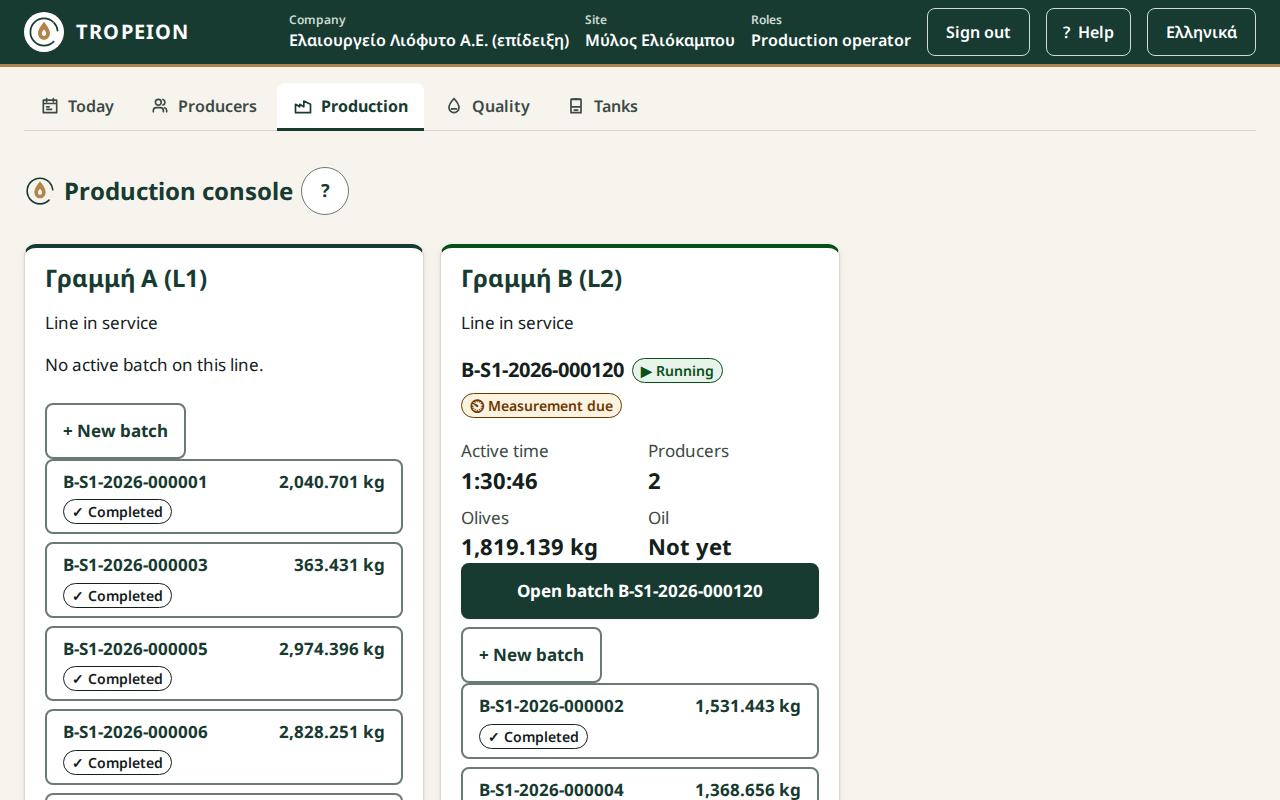Click the Running status badge
The width and height of the screenshot is (1280, 800).
point(677,371)
